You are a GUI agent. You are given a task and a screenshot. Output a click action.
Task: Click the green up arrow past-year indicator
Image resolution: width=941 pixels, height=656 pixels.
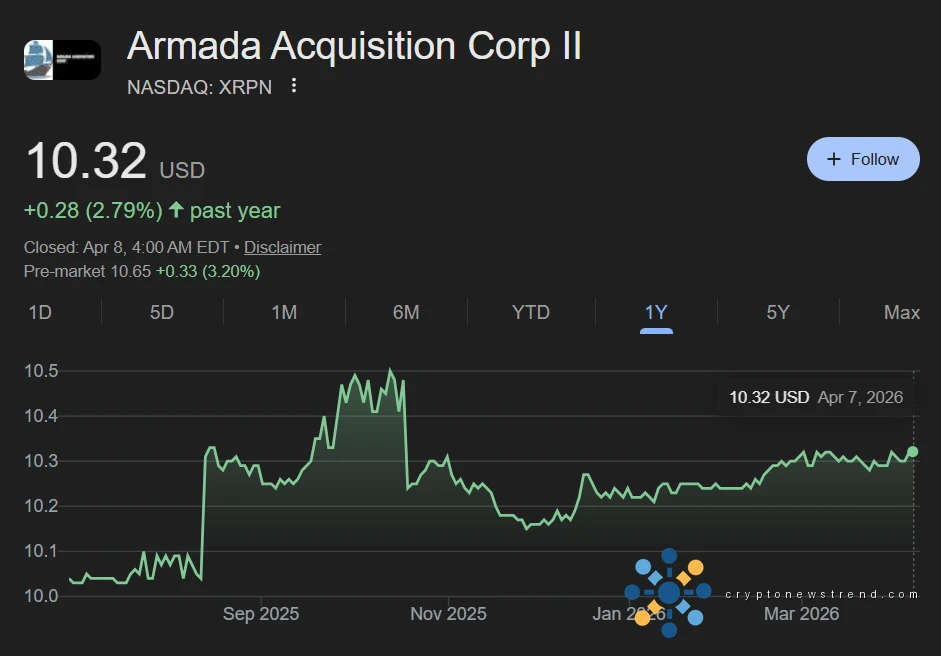click(x=176, y=210)
